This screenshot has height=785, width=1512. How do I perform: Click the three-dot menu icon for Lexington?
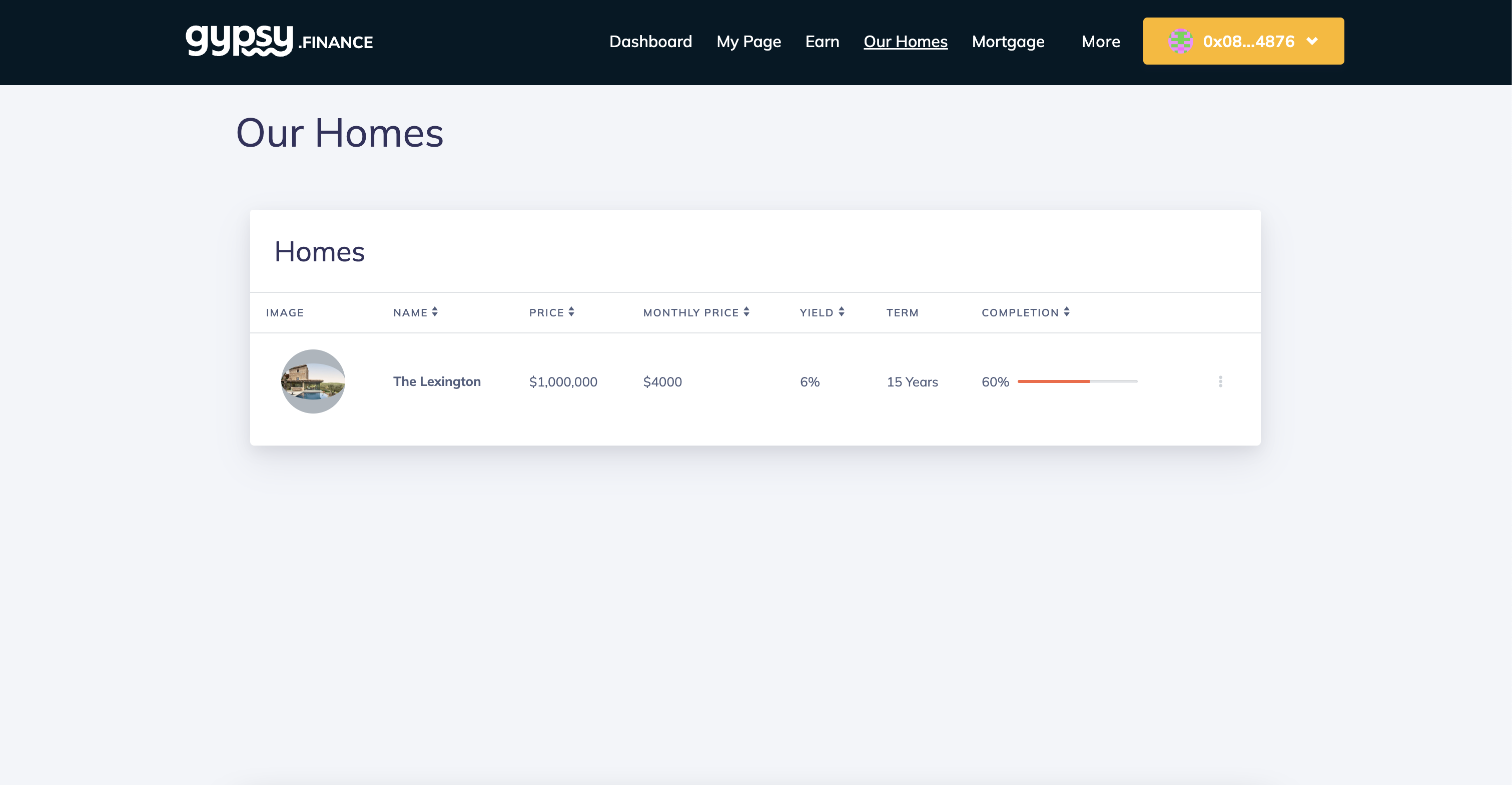pos(1220,381)
